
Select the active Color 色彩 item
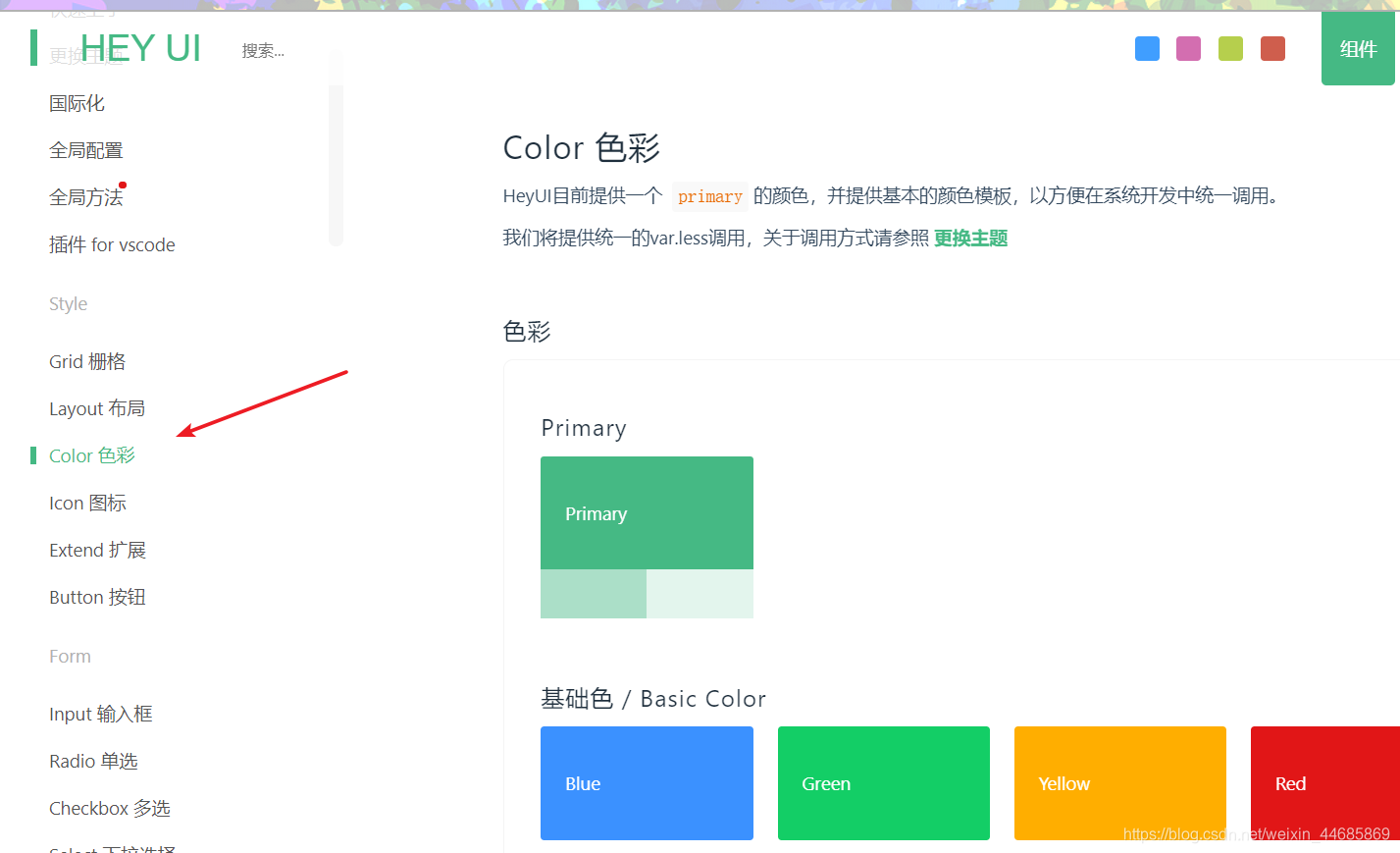92,454
